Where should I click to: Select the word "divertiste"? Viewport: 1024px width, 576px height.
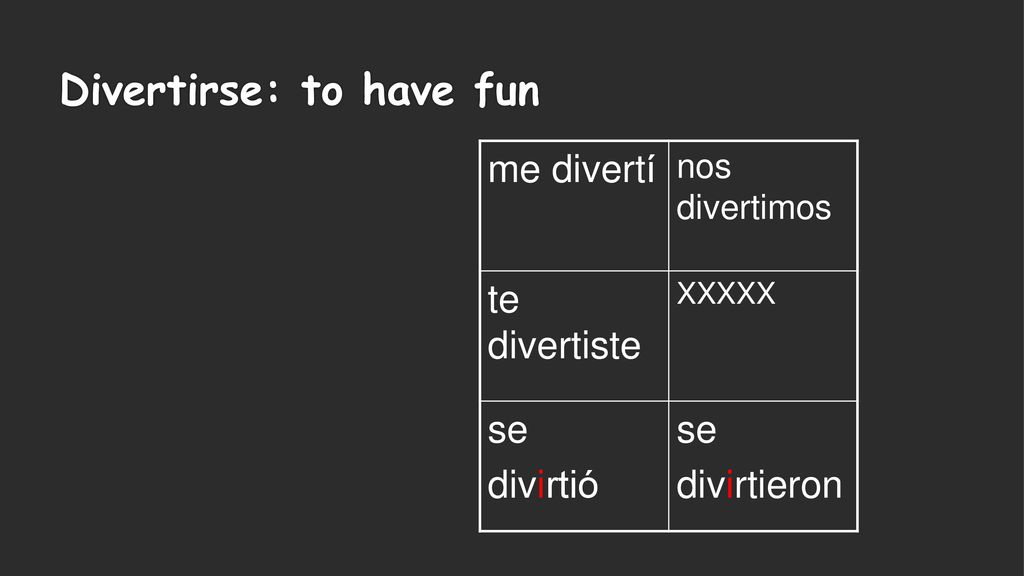(x=564, y=345)
